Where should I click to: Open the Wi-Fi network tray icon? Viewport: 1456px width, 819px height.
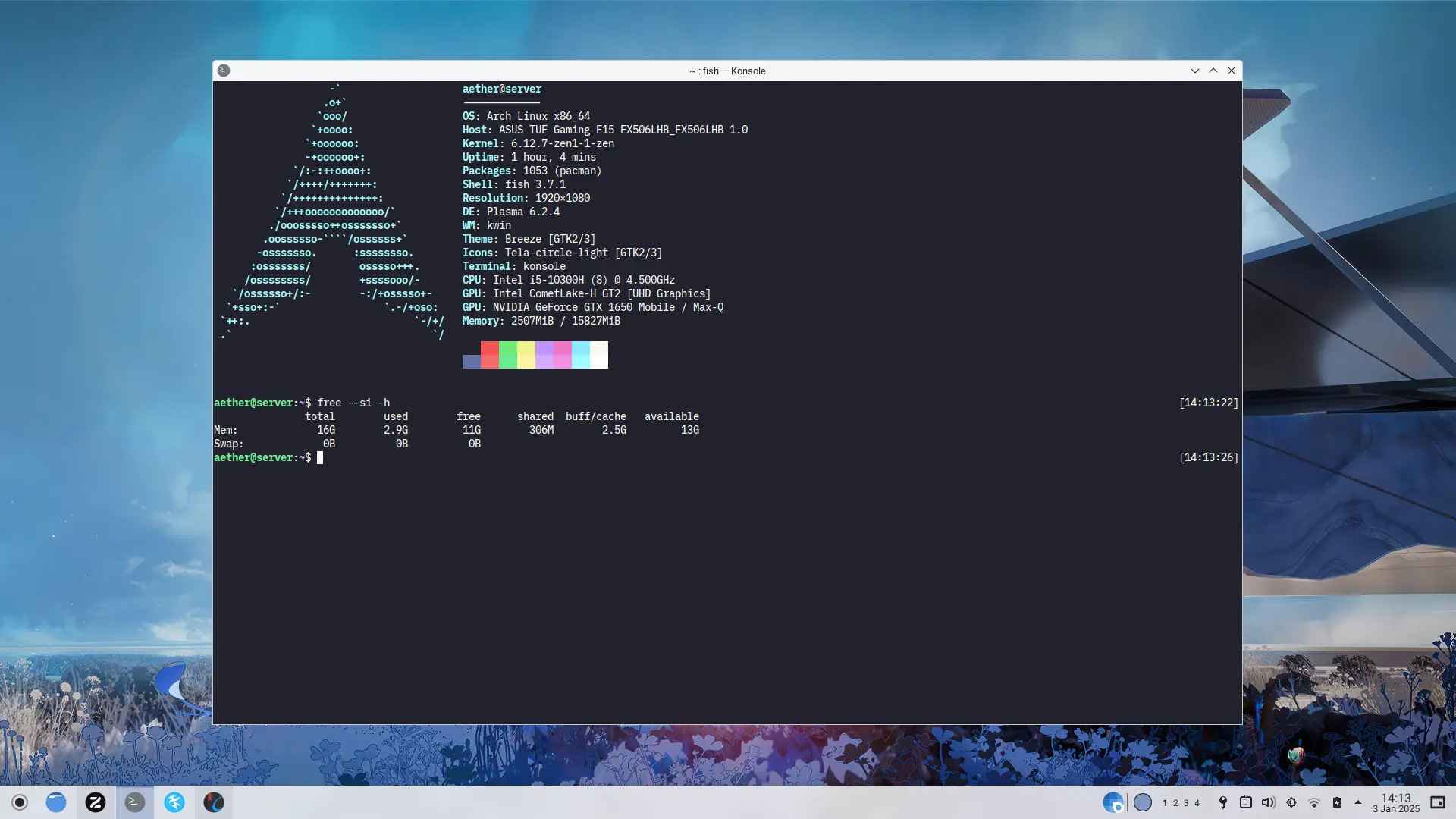point(1314,802)
